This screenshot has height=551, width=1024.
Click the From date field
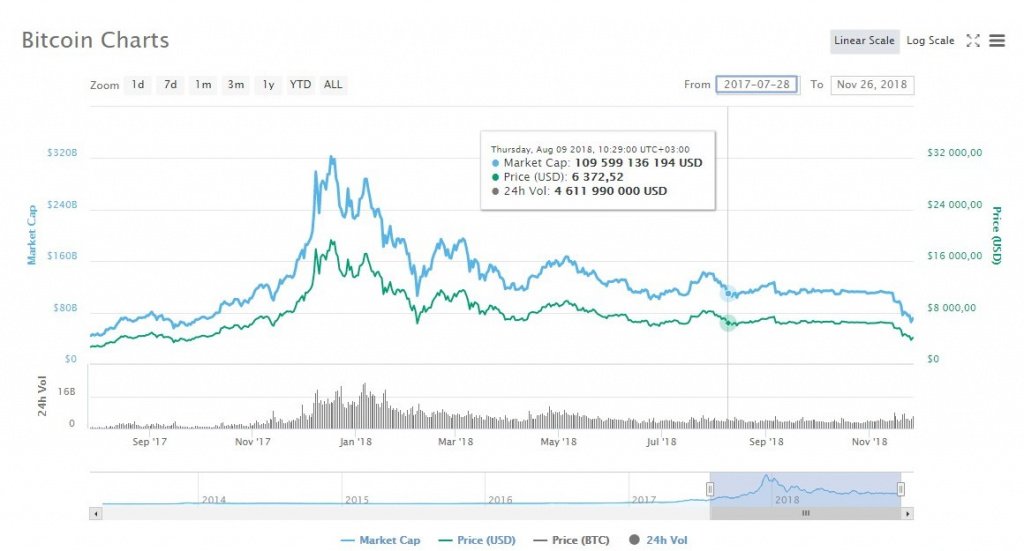pos(757,85)
